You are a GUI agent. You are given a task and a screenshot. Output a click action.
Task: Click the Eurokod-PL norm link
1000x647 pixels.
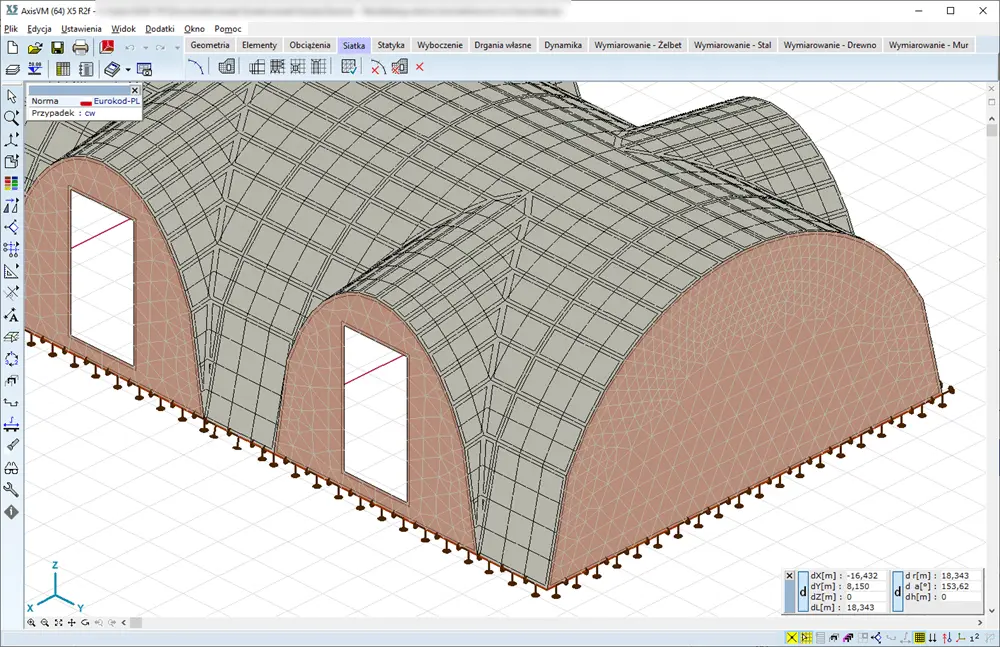(115, 101)
